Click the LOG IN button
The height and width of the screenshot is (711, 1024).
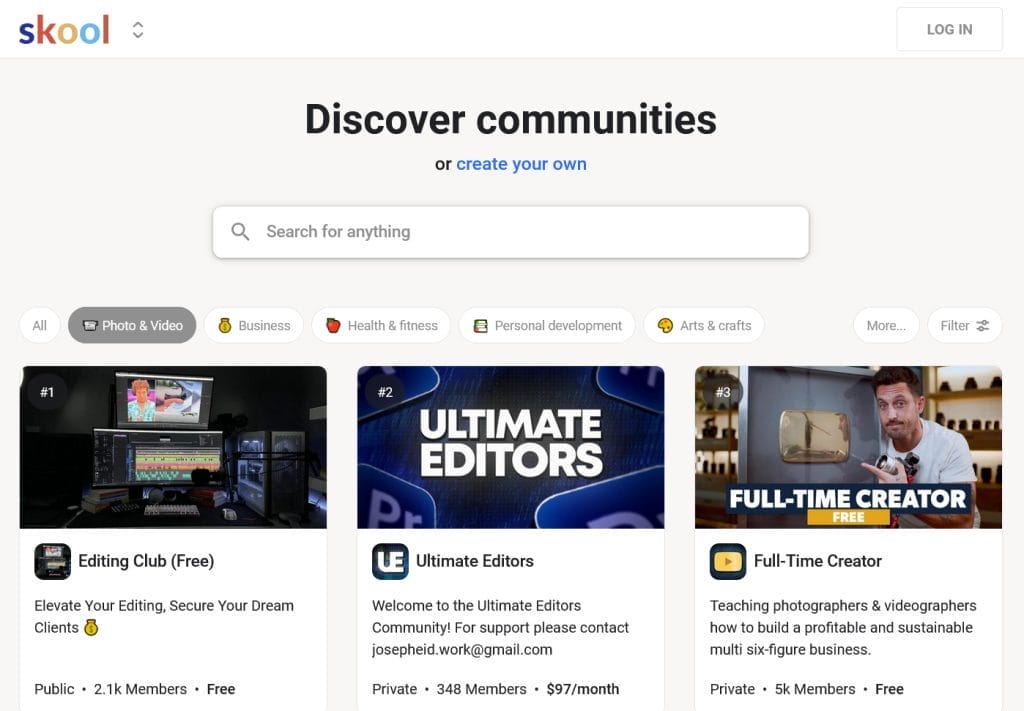[949, 29]
